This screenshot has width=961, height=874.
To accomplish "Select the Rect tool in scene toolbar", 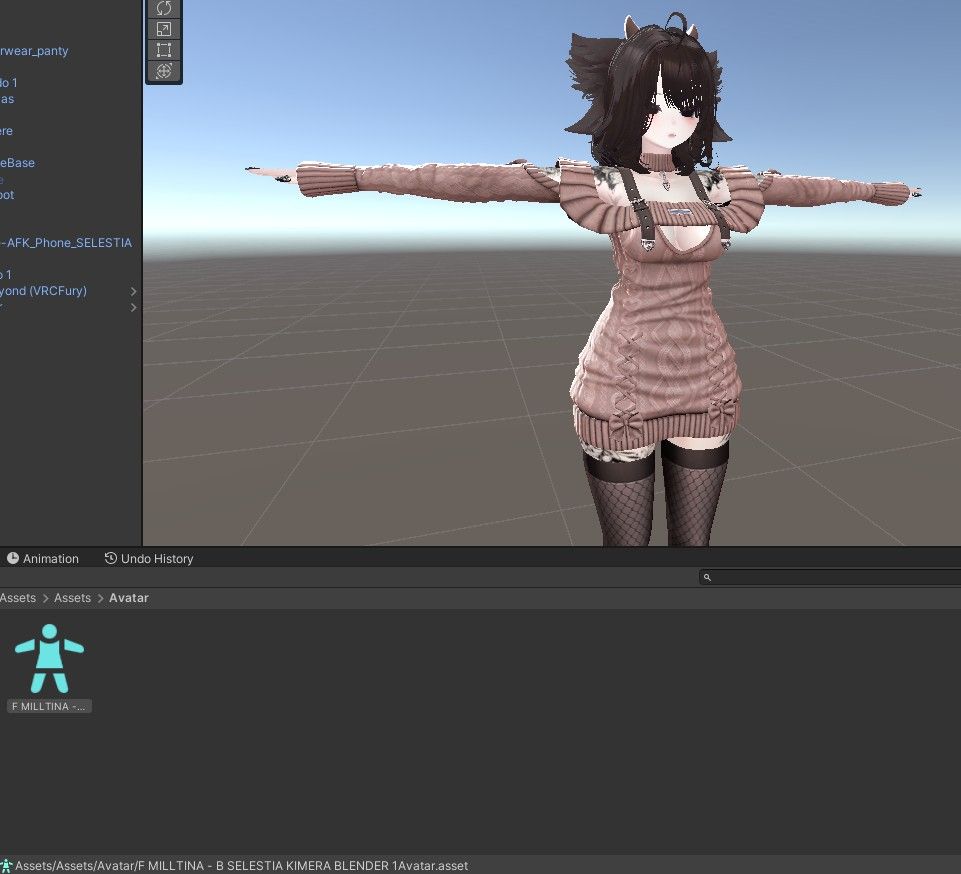I will 164,50.
